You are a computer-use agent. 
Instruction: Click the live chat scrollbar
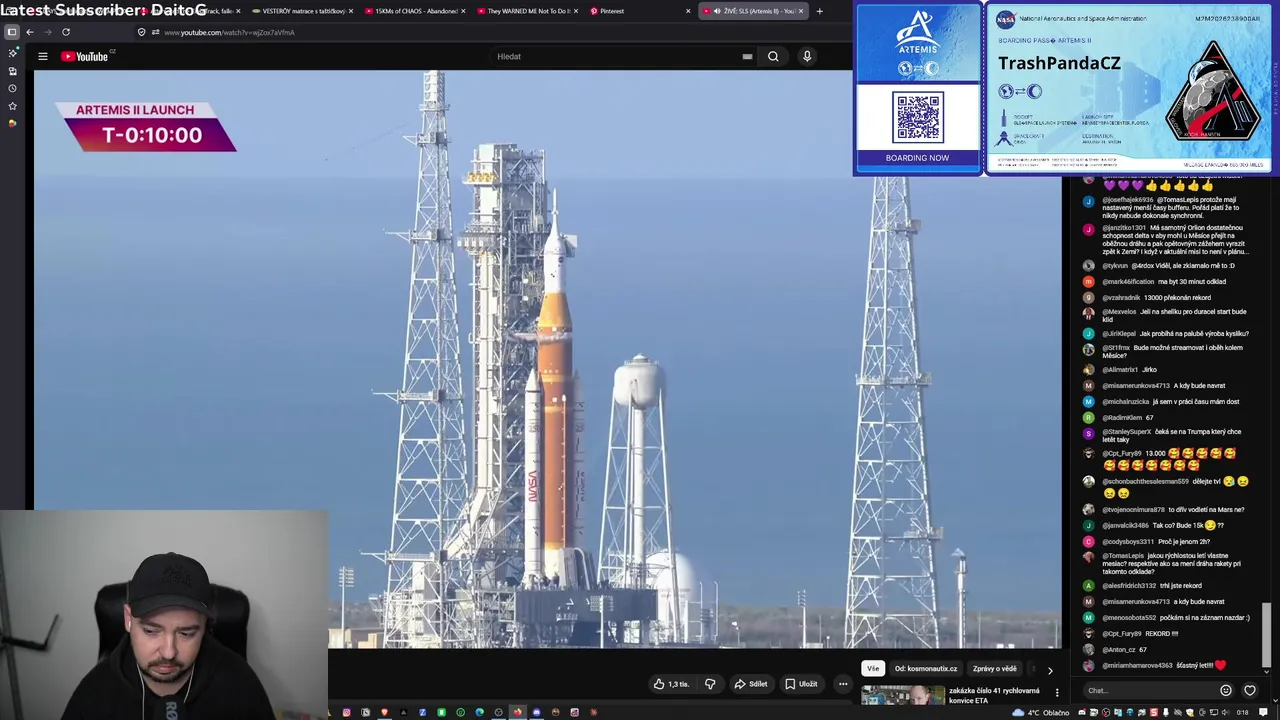pyautogui.click(x=1266, y=633)
